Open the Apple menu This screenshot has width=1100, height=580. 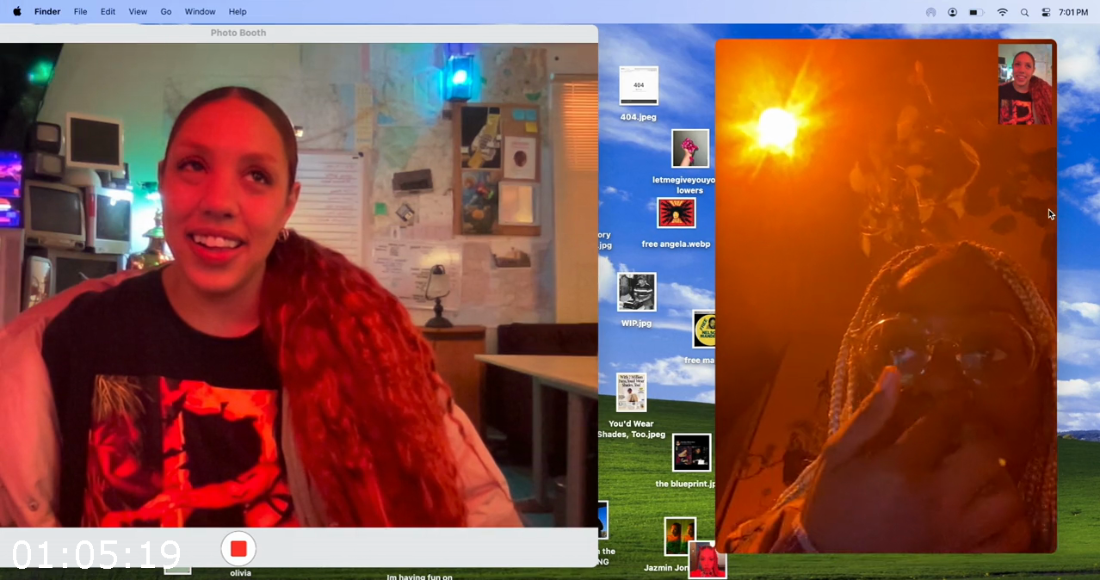click(17, 12)
